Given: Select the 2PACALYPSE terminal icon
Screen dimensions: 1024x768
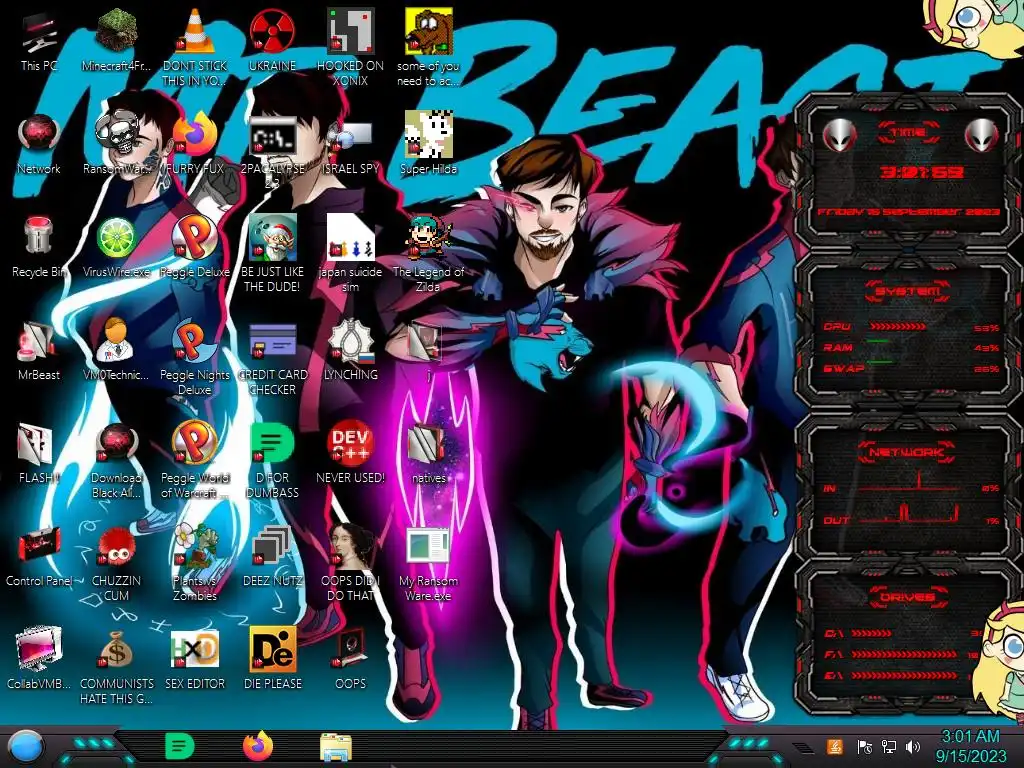Looking at the screenshot, I should [272, 137].
